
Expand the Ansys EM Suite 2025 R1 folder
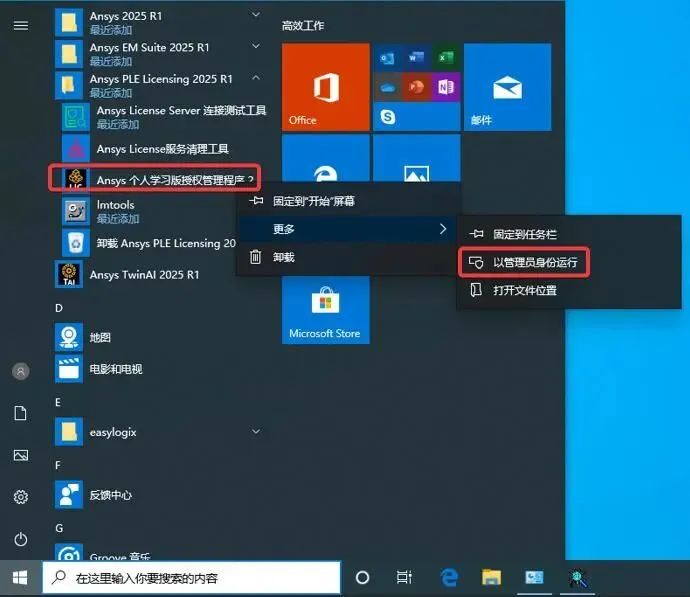pos(256,47)
